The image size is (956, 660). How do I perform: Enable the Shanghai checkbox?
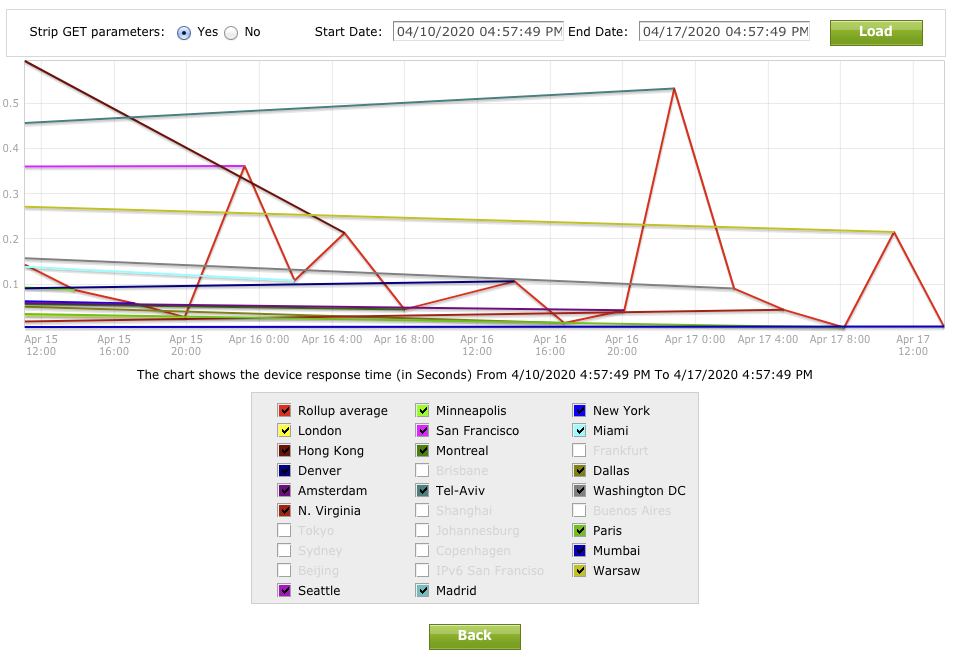point(423,511)
